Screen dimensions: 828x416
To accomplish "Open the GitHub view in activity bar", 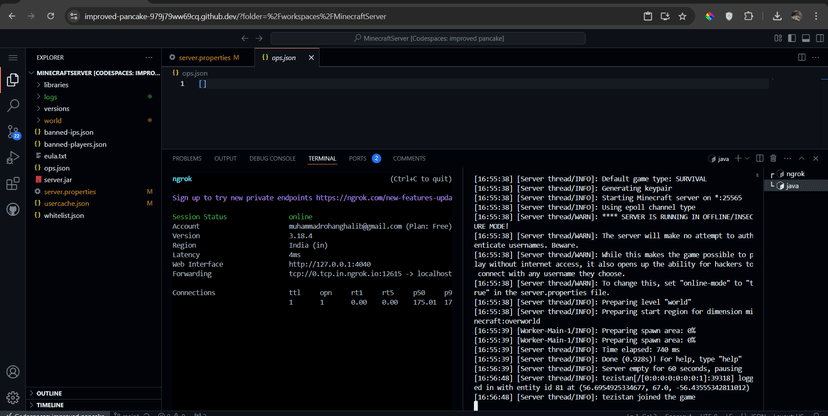I will [x=13, y=210].
